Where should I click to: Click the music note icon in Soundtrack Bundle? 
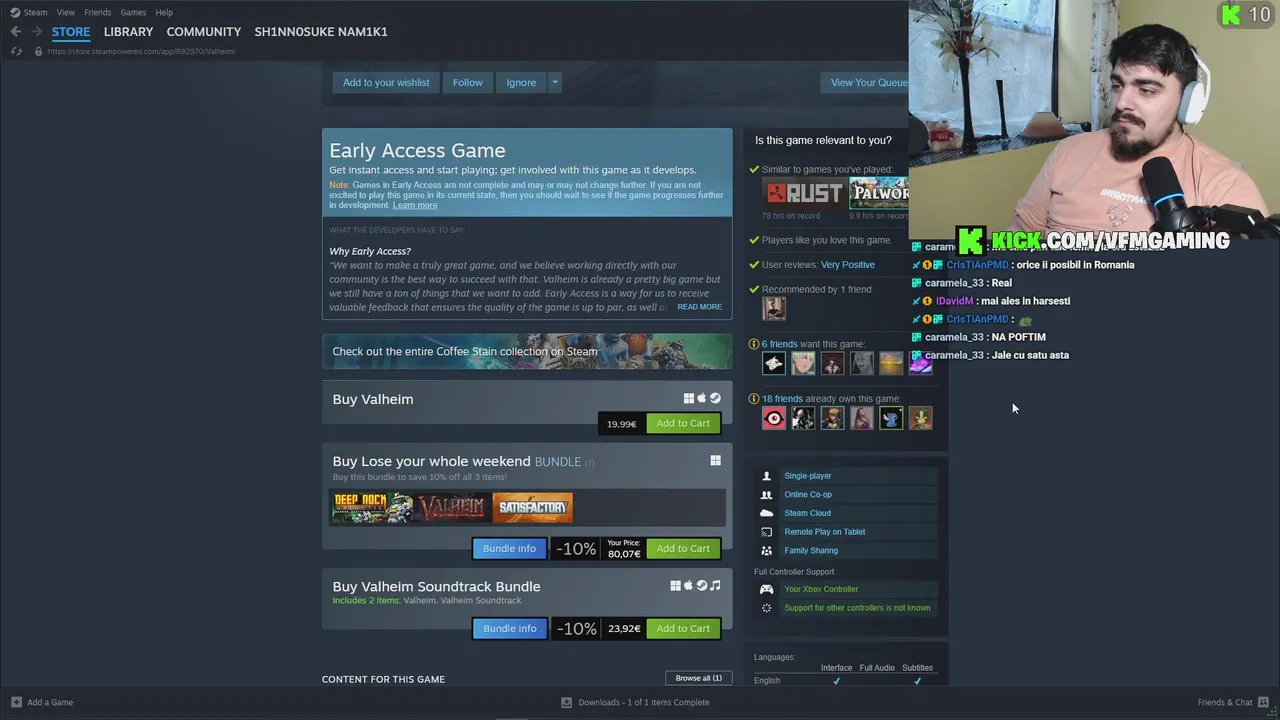click(x=715, y=585)
